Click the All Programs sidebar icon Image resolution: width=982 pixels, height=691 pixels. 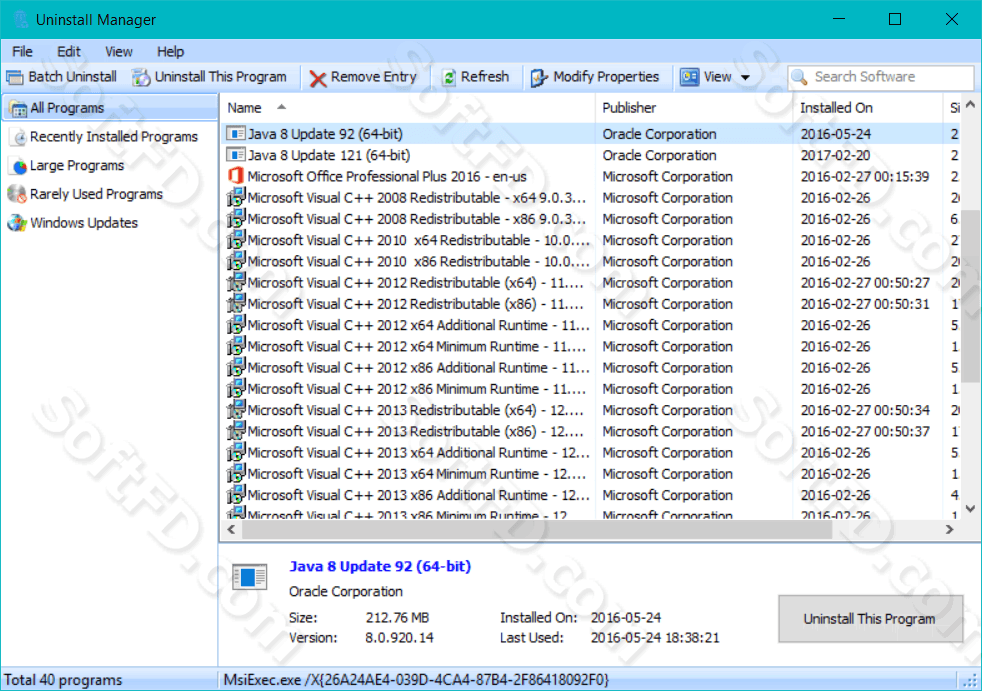click(x=18, y=109)
